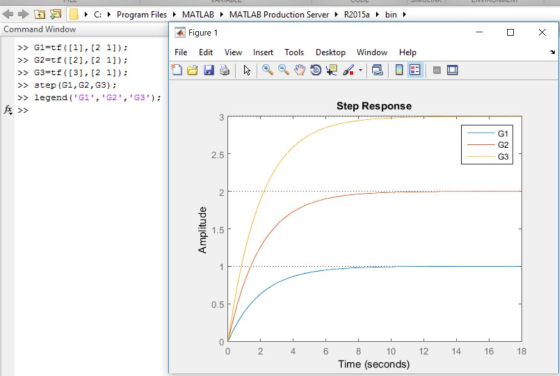Expand the arrow after bin folder
The image size is (560, 376).
pyautogui.click(x=404, y=15)
